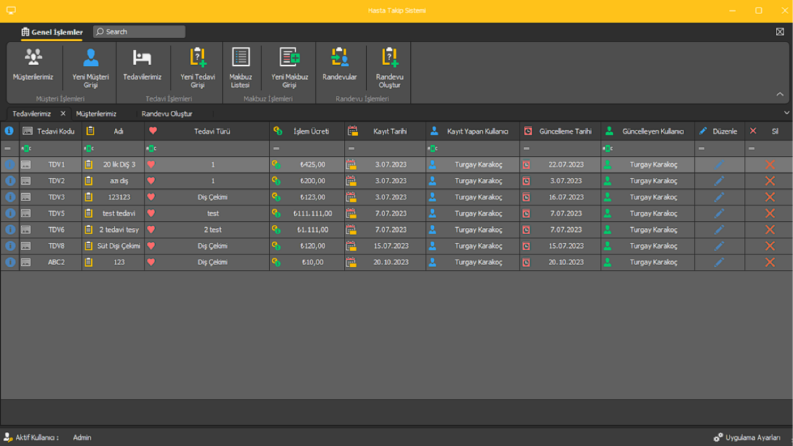Viewport: 793px width, 446px height.
Task: Select cell 'Süt Dişi Çekimi'
Action: (x=119, y=246)
